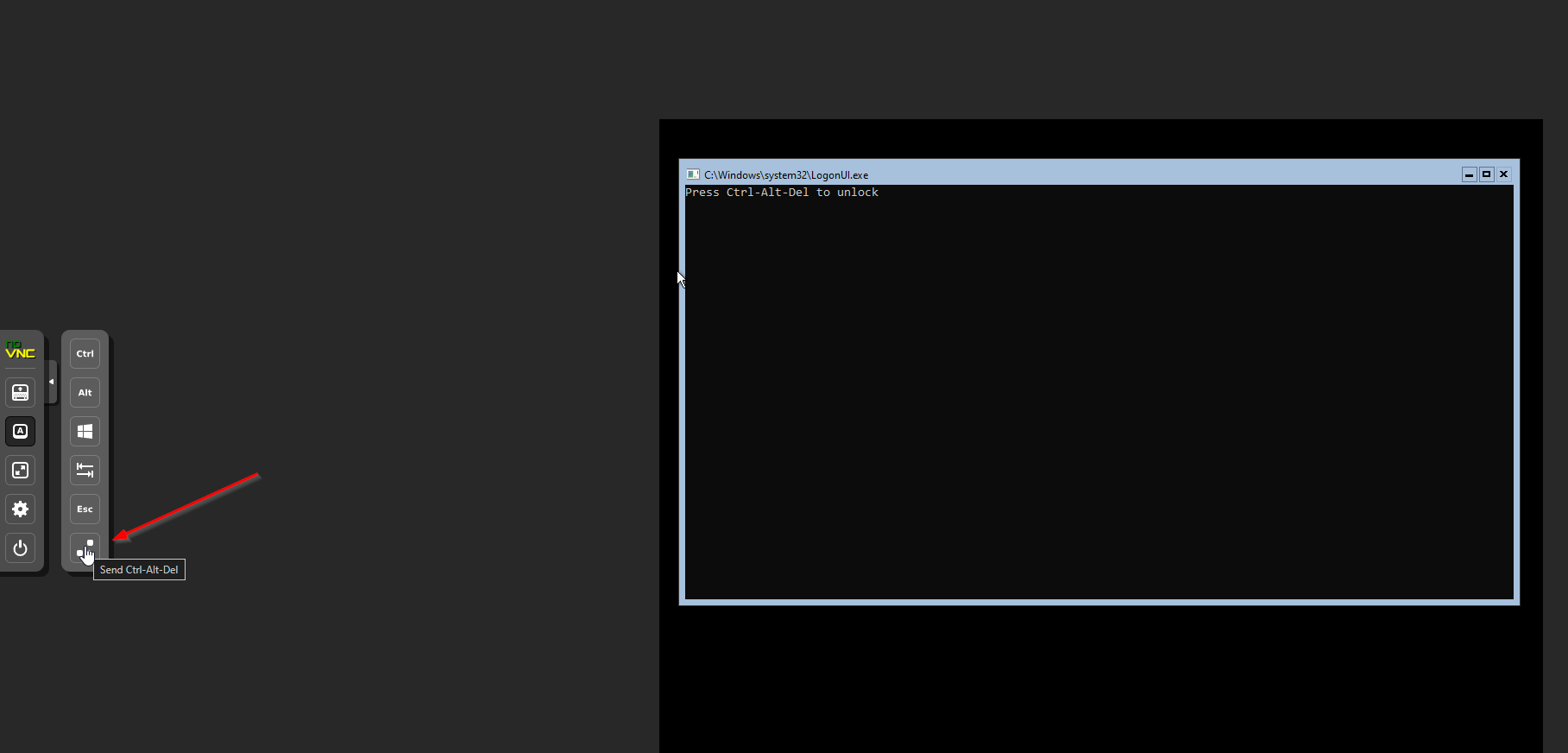Minimize the LogonUI.exe window
This screenshot has width=1568, height=753.
[1469, 174]
